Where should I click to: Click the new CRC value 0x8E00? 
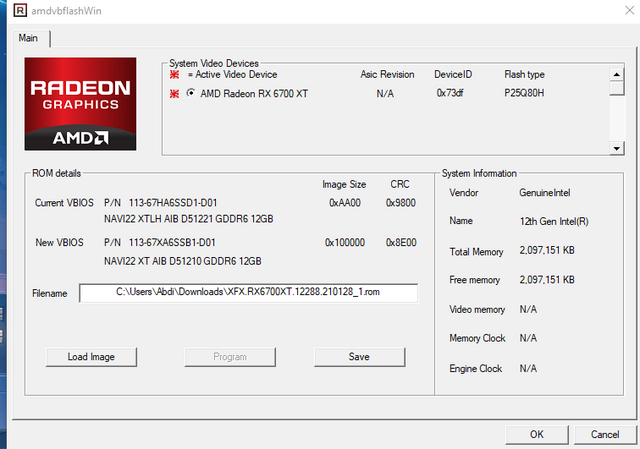(401, 242)
